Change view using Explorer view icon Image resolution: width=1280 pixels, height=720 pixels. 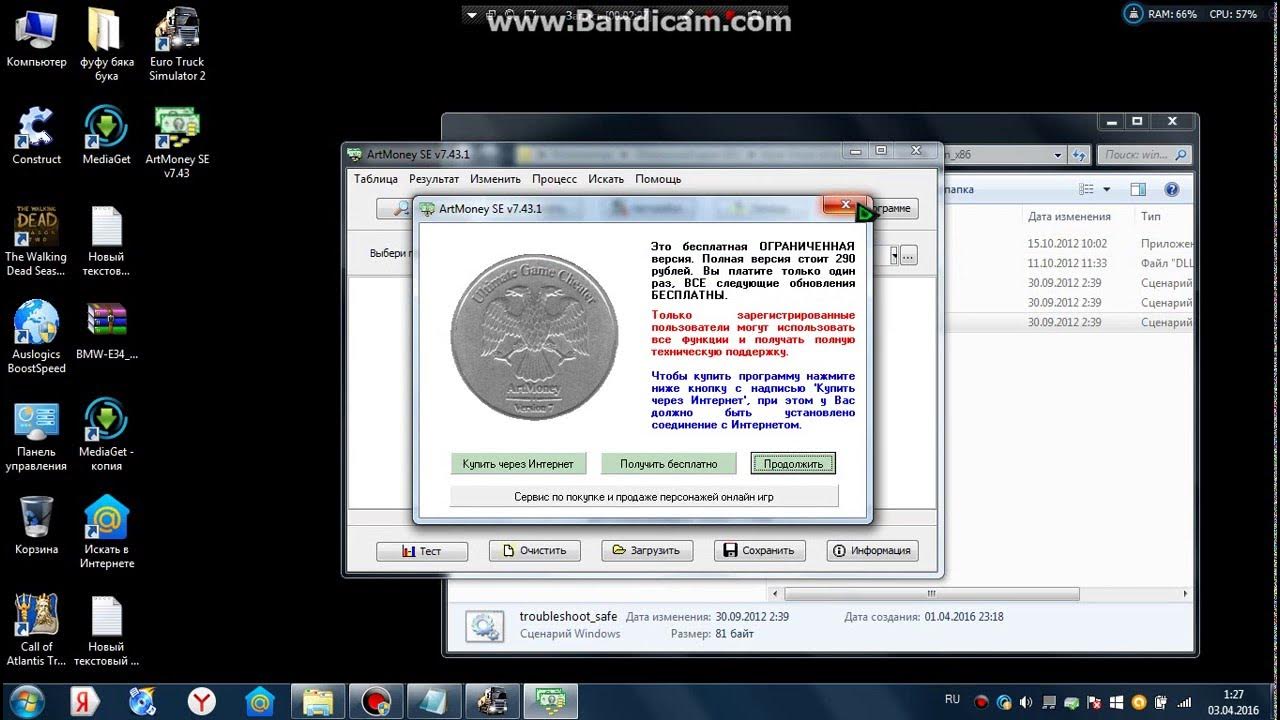click(x=1087, y=189)
